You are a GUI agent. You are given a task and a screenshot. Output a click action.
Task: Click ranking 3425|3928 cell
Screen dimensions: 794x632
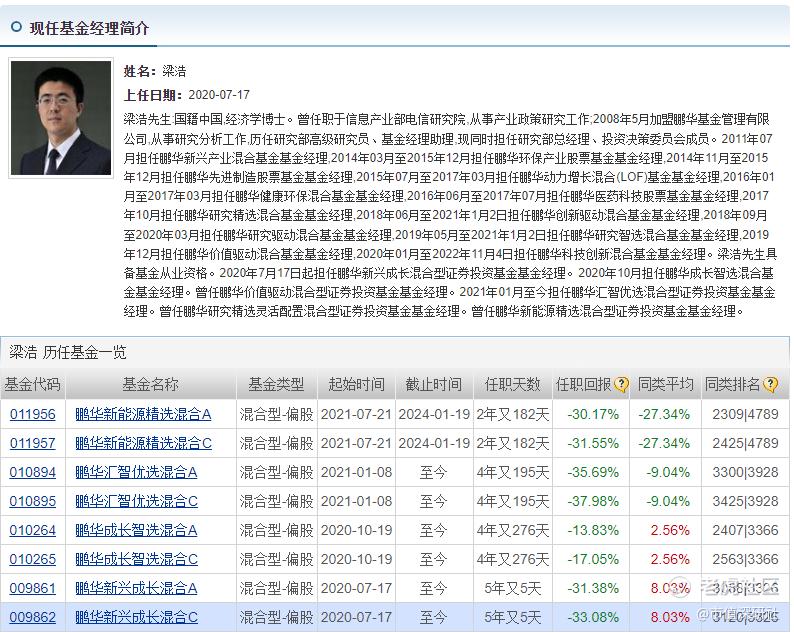[x=745, y=501]
